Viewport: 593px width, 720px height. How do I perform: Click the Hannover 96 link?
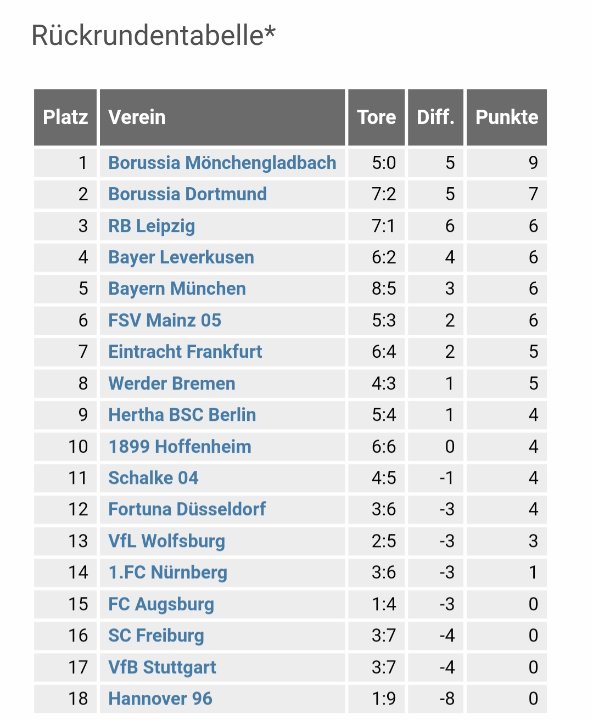160,698
